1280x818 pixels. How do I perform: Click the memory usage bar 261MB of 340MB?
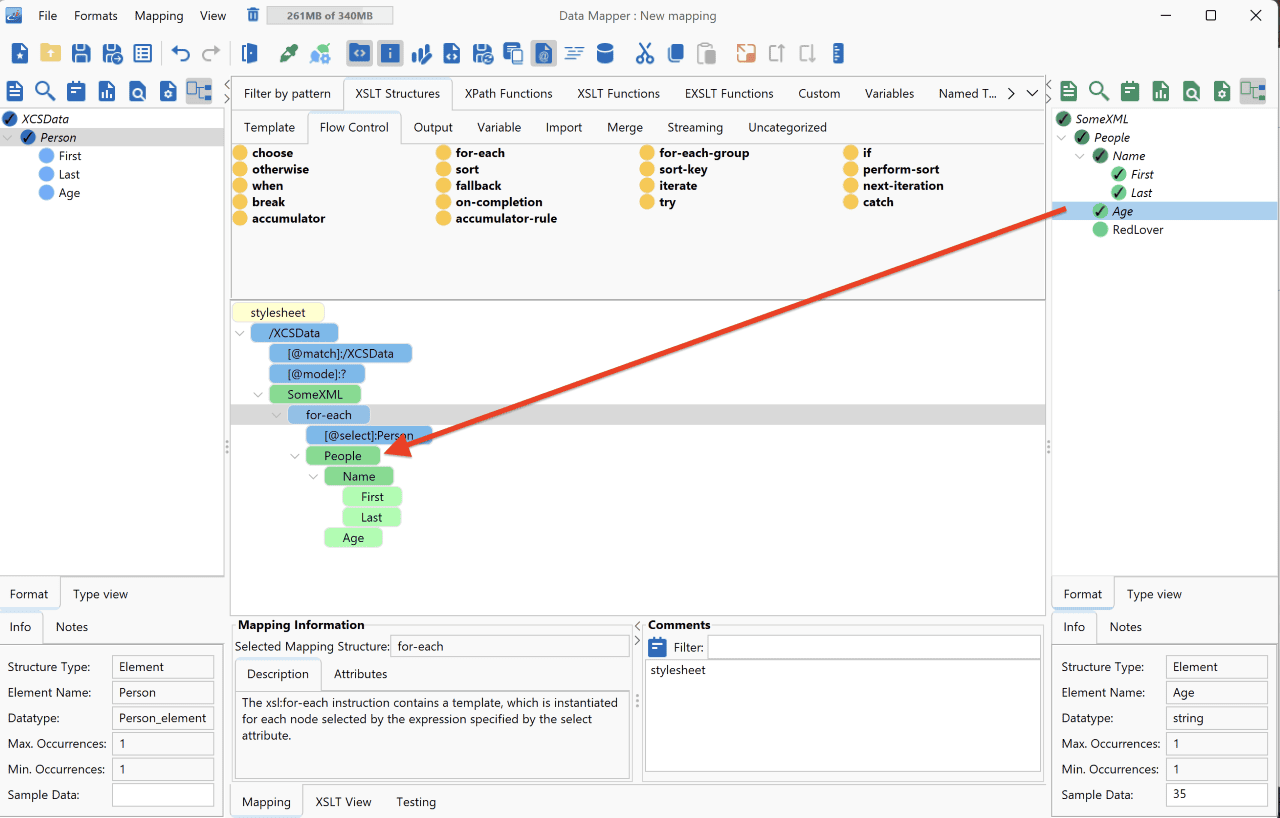tap(330, 15)
